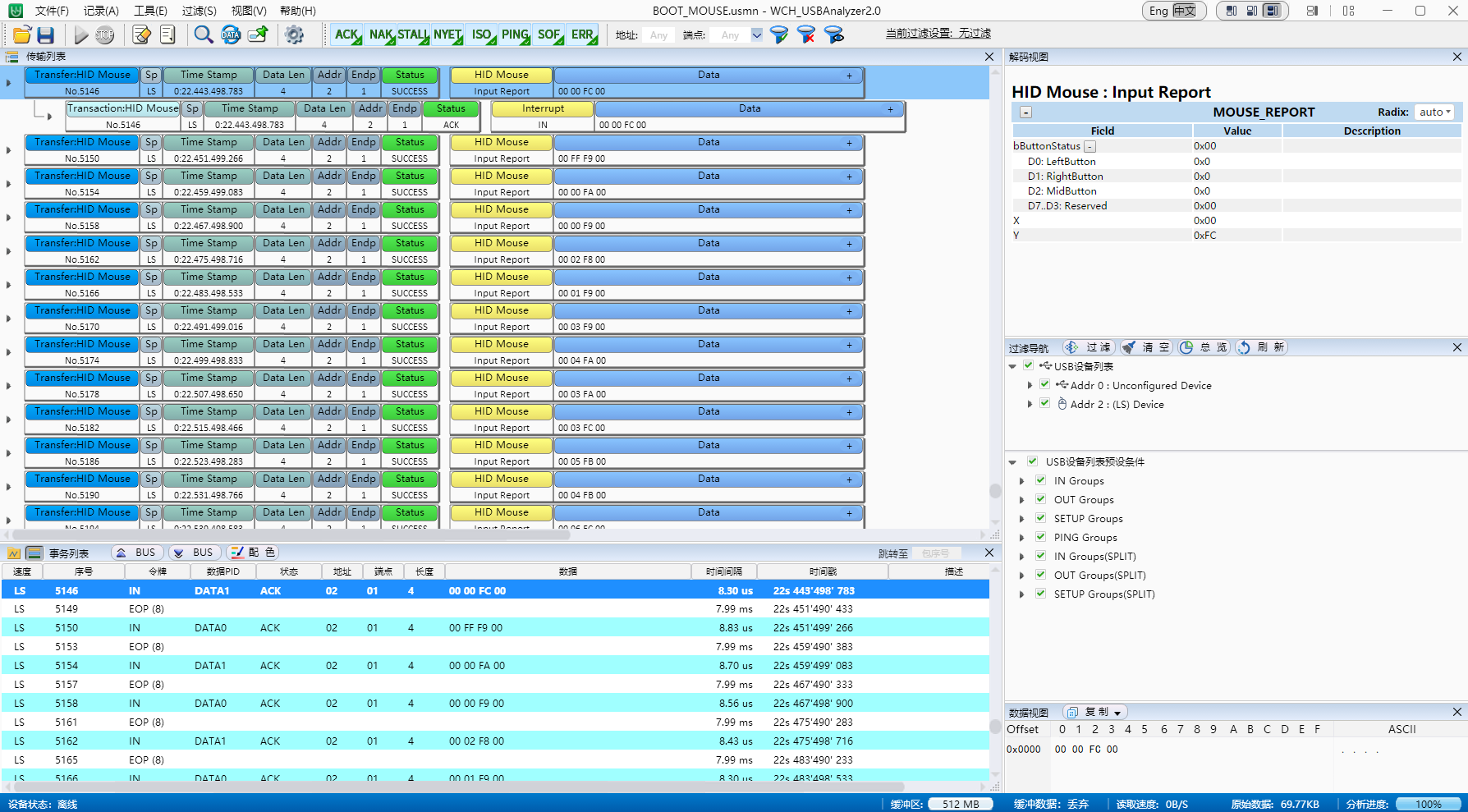Toggle the SOF packet filter

click(x=548, y=34)
